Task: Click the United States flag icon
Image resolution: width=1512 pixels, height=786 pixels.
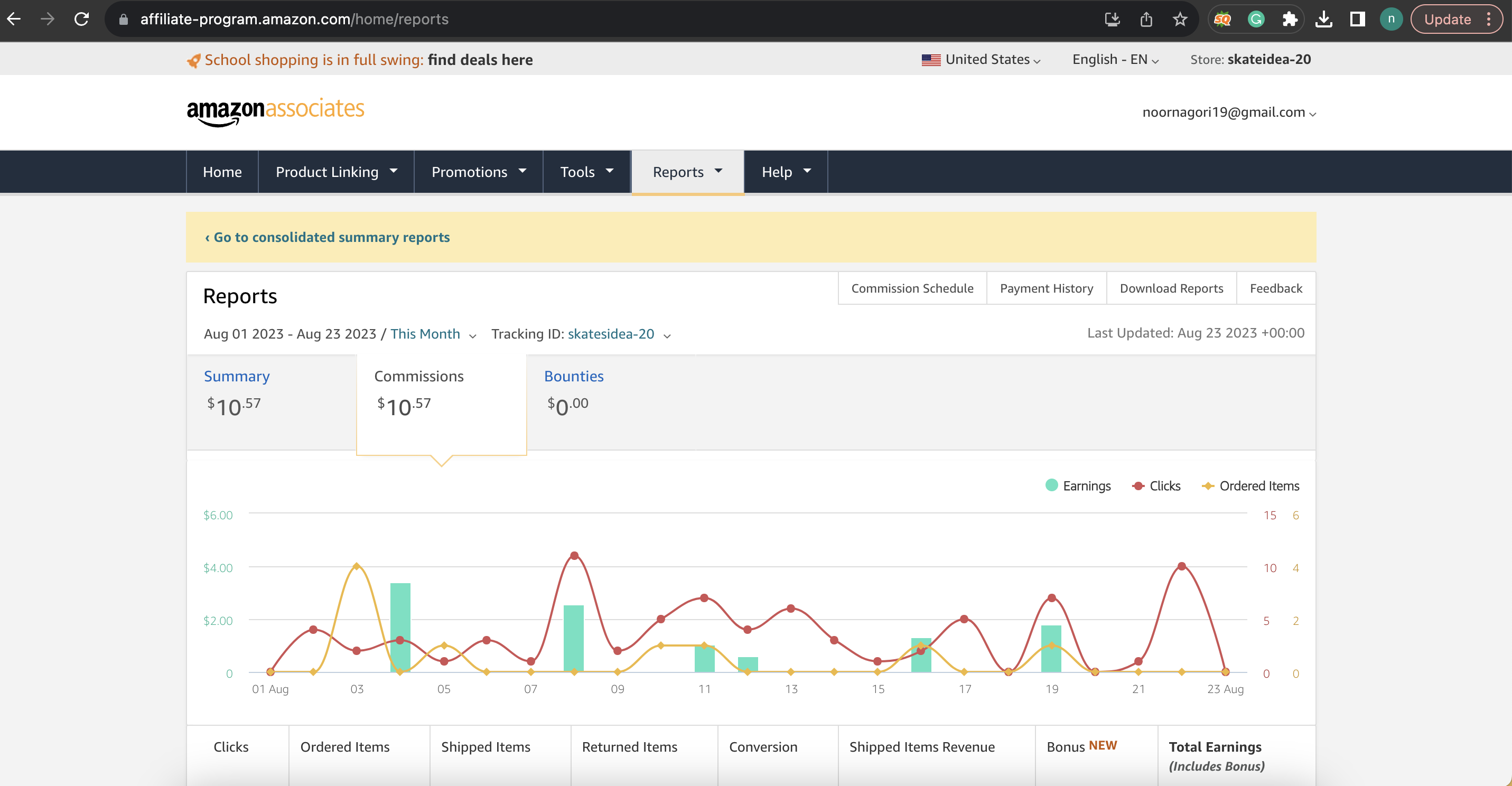Action: 931,60
